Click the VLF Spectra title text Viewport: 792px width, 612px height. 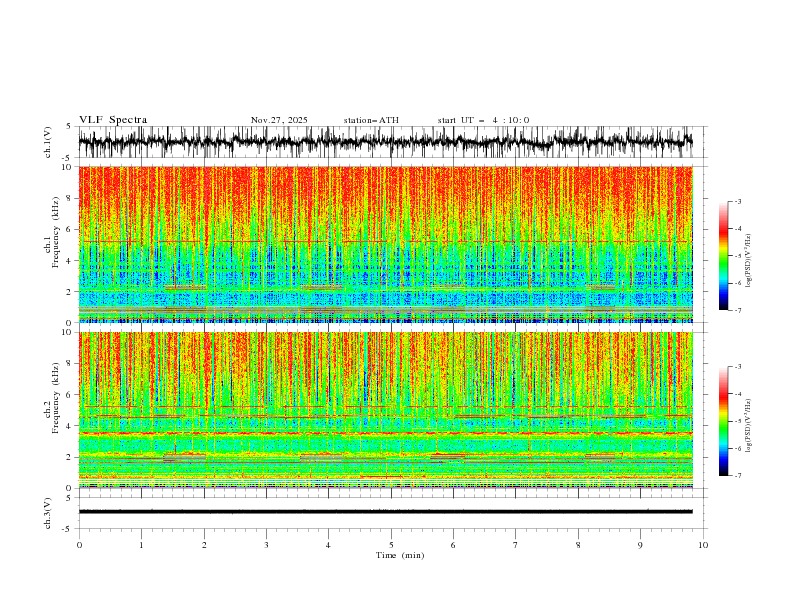pyautogui.click(x=113, y=120)
